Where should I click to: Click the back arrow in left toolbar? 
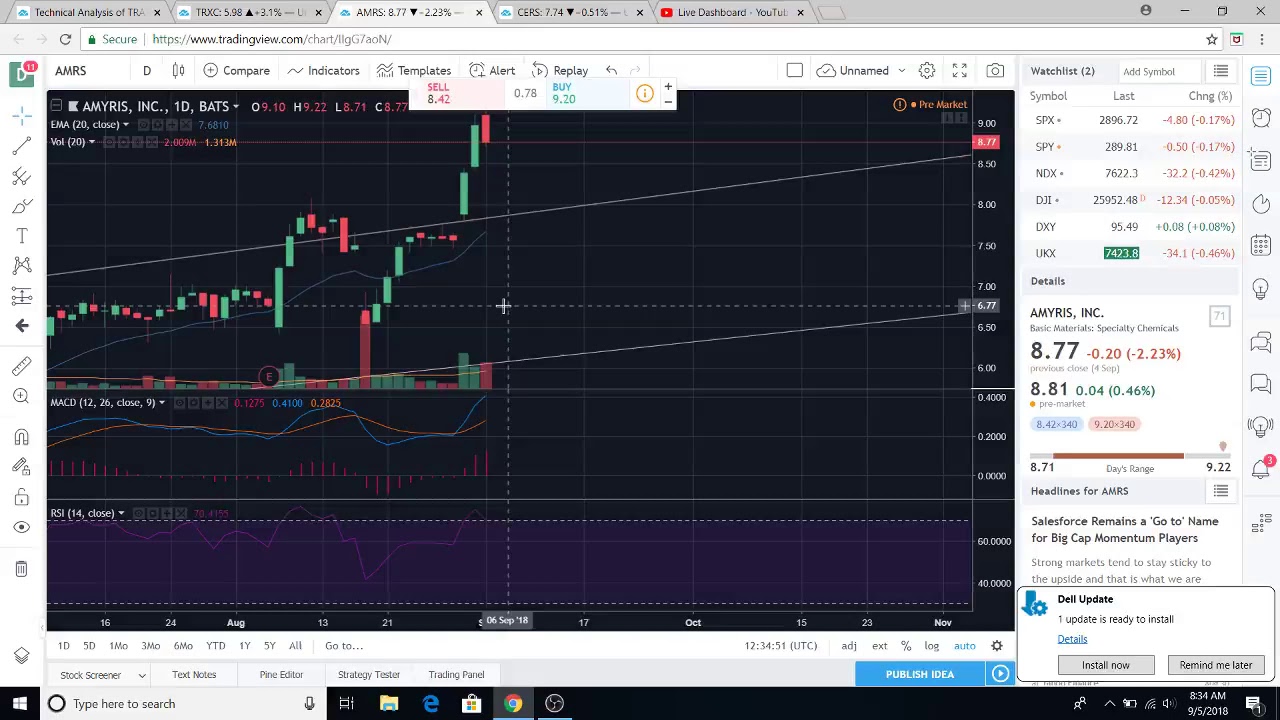pos(21,325)
